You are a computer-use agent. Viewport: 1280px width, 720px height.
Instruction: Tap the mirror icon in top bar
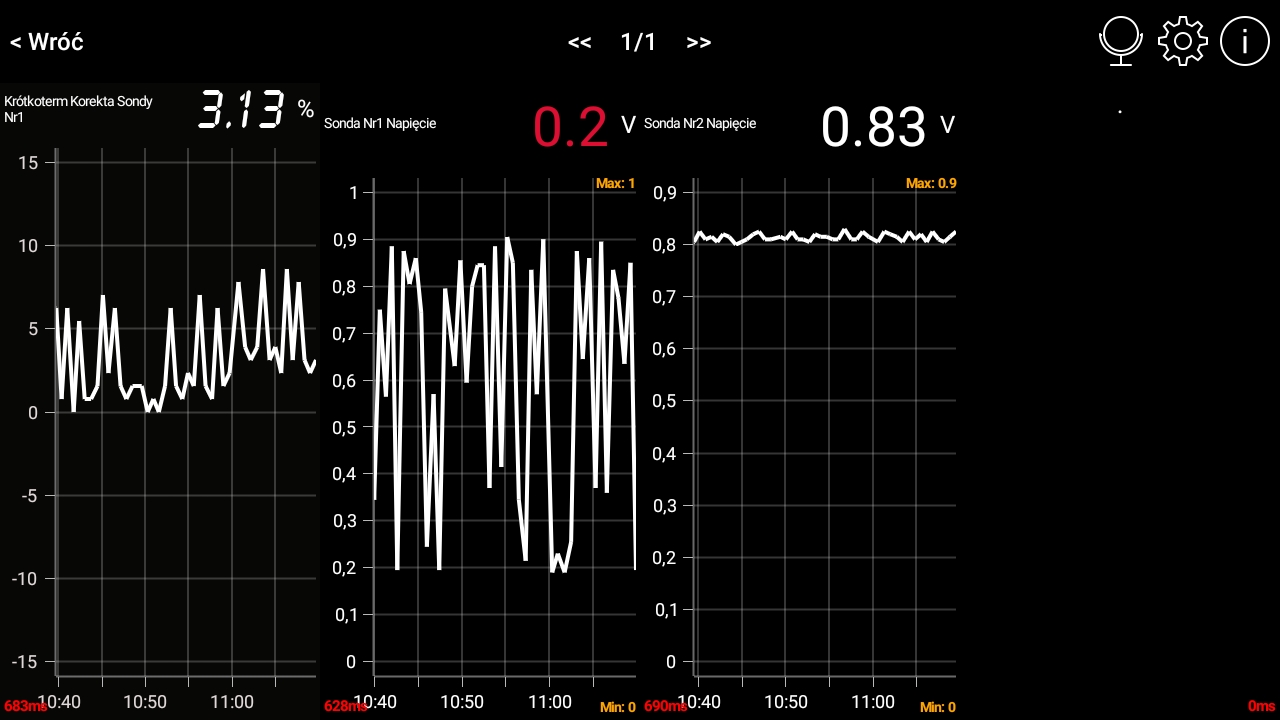(1121, 42)
